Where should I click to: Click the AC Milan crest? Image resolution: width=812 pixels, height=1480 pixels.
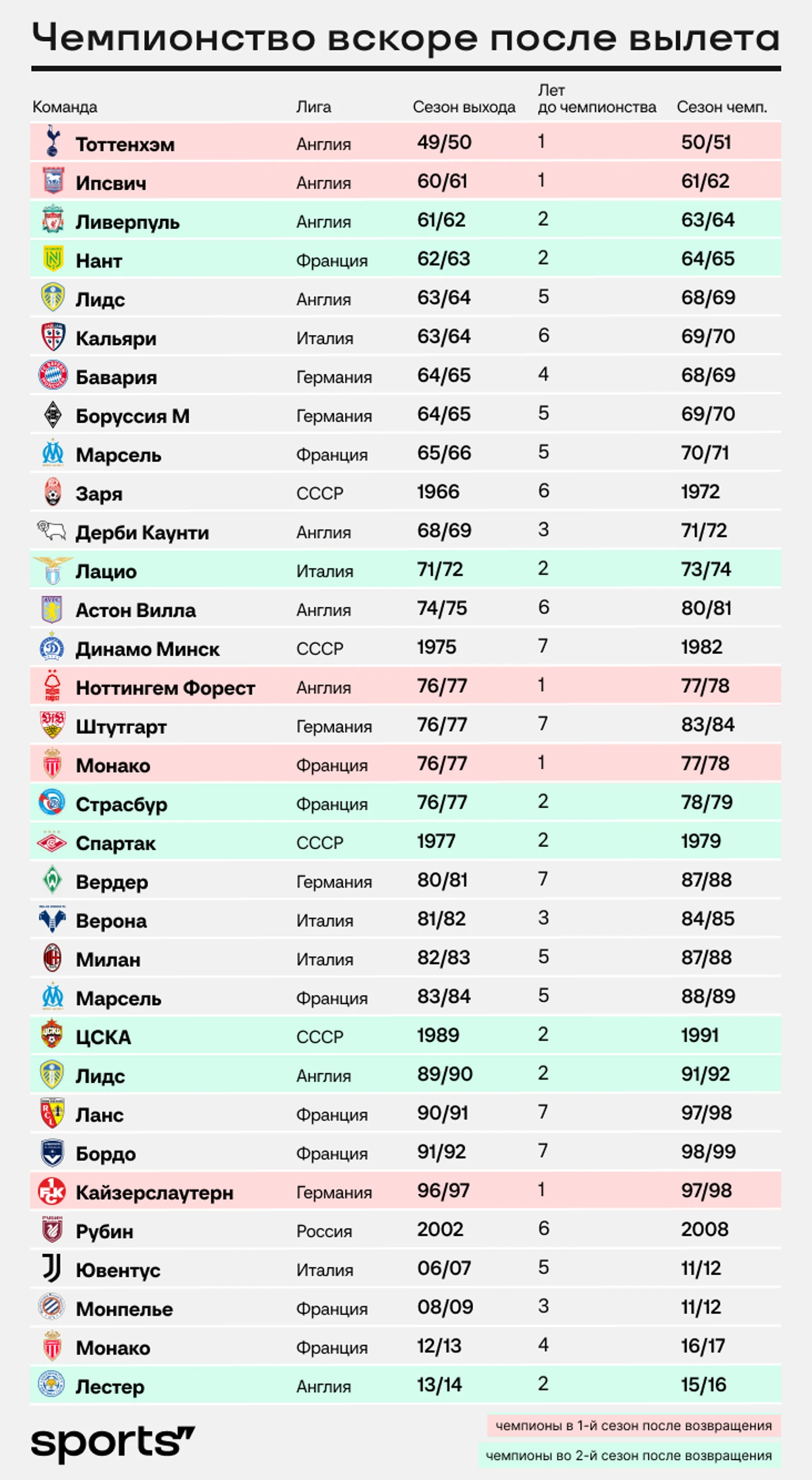pyautogui.click(x=52, y=958)
